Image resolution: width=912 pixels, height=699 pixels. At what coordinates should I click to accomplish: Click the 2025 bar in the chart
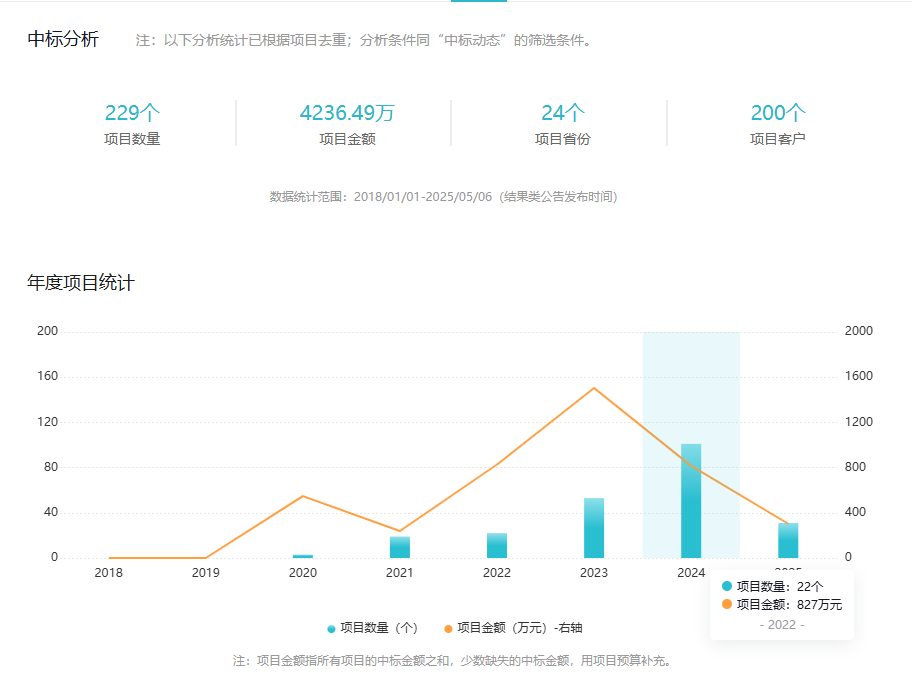[788, 541]
